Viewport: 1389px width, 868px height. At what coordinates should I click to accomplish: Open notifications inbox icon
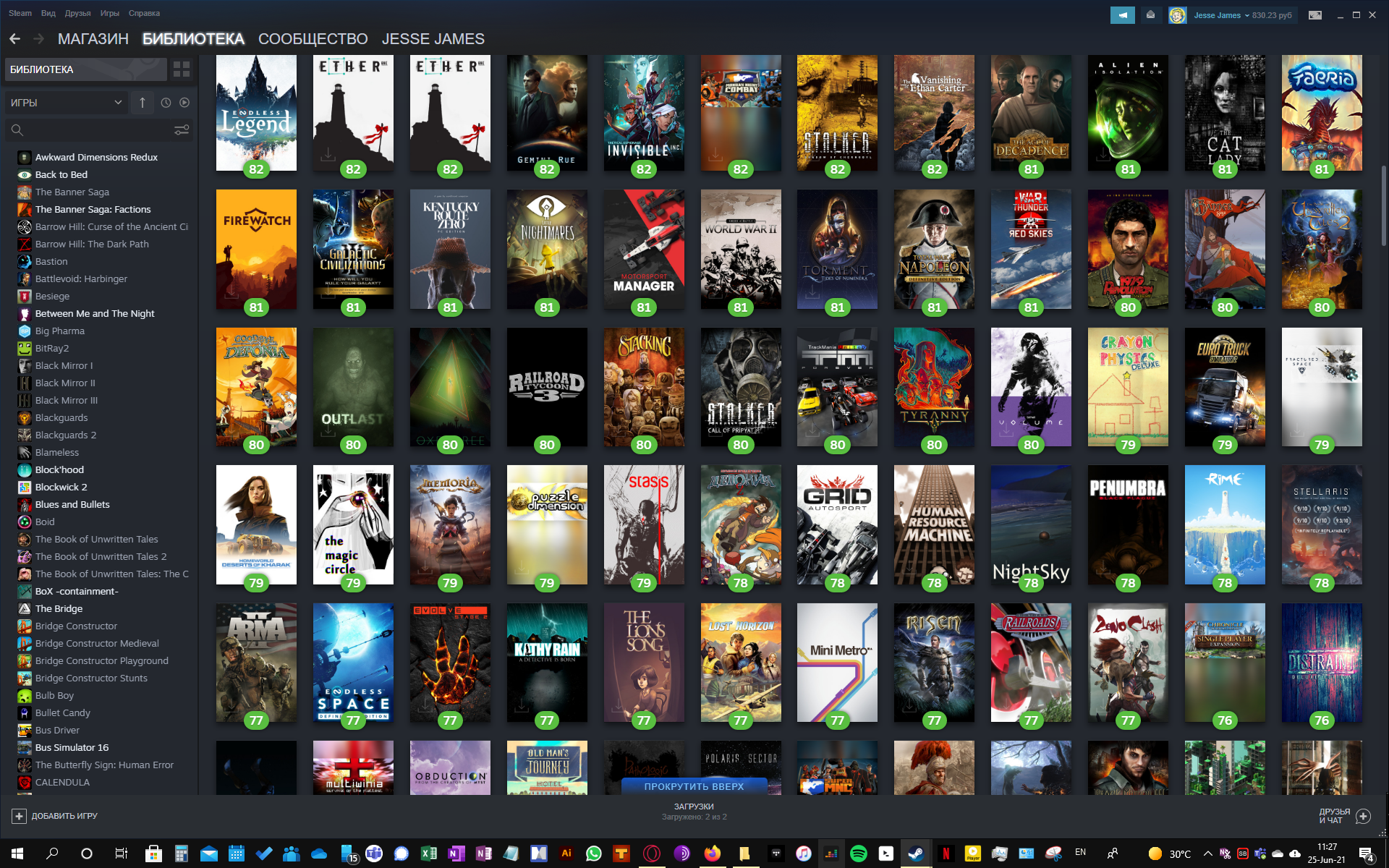pyautogui.click(x=1150, y=15)
